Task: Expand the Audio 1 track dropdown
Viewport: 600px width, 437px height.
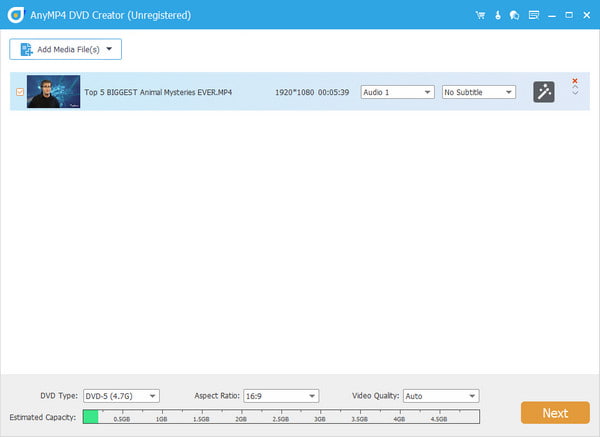Action: pyautogui.click(x=397, y=92)
